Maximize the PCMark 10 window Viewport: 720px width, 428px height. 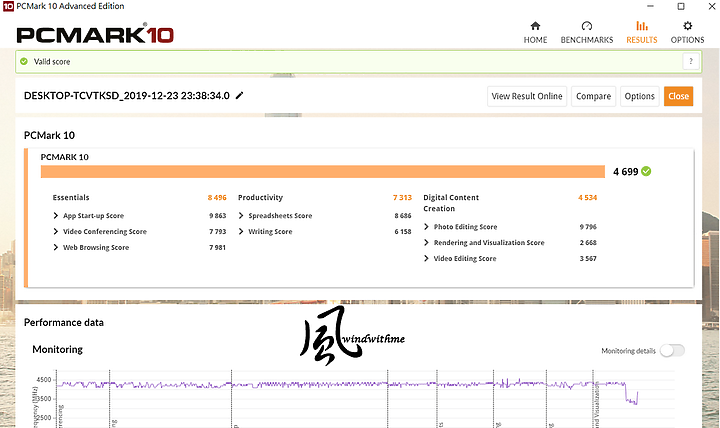[x=681, y=6]
